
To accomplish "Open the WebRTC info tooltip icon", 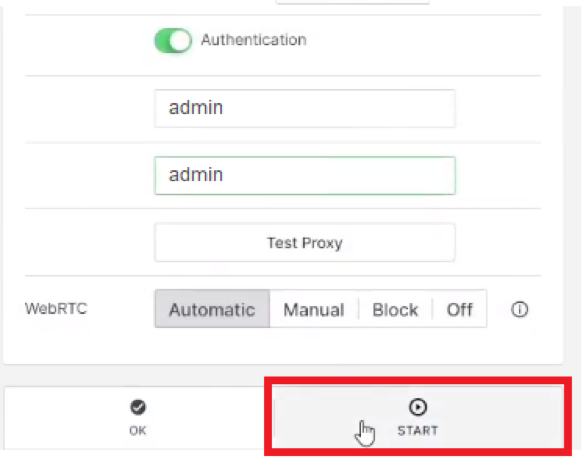I will coord(519,309).
